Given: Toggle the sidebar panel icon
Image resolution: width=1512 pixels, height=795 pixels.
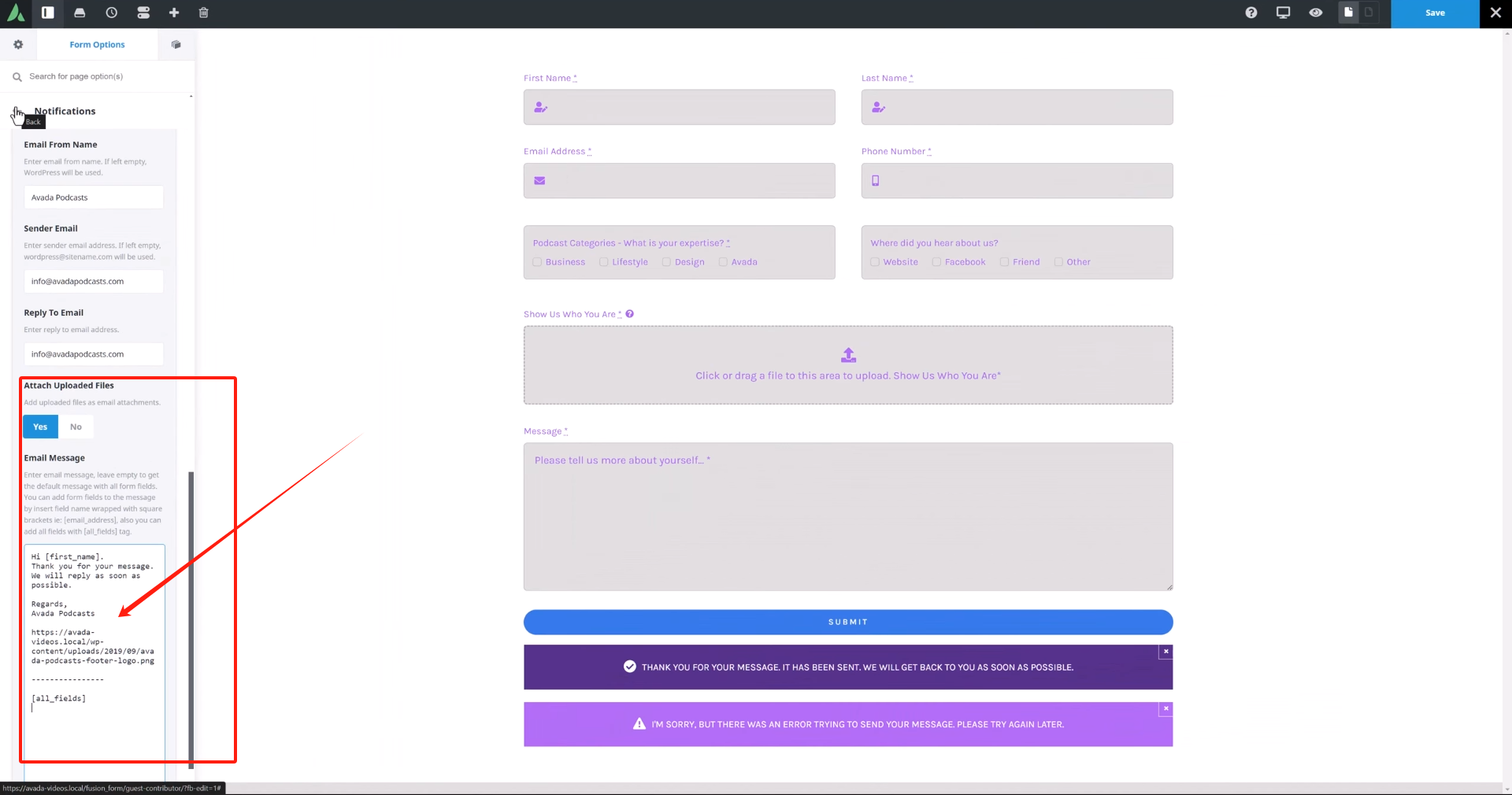Looking at the screenshot, I should pyautogui.click(x=48, y=13).
